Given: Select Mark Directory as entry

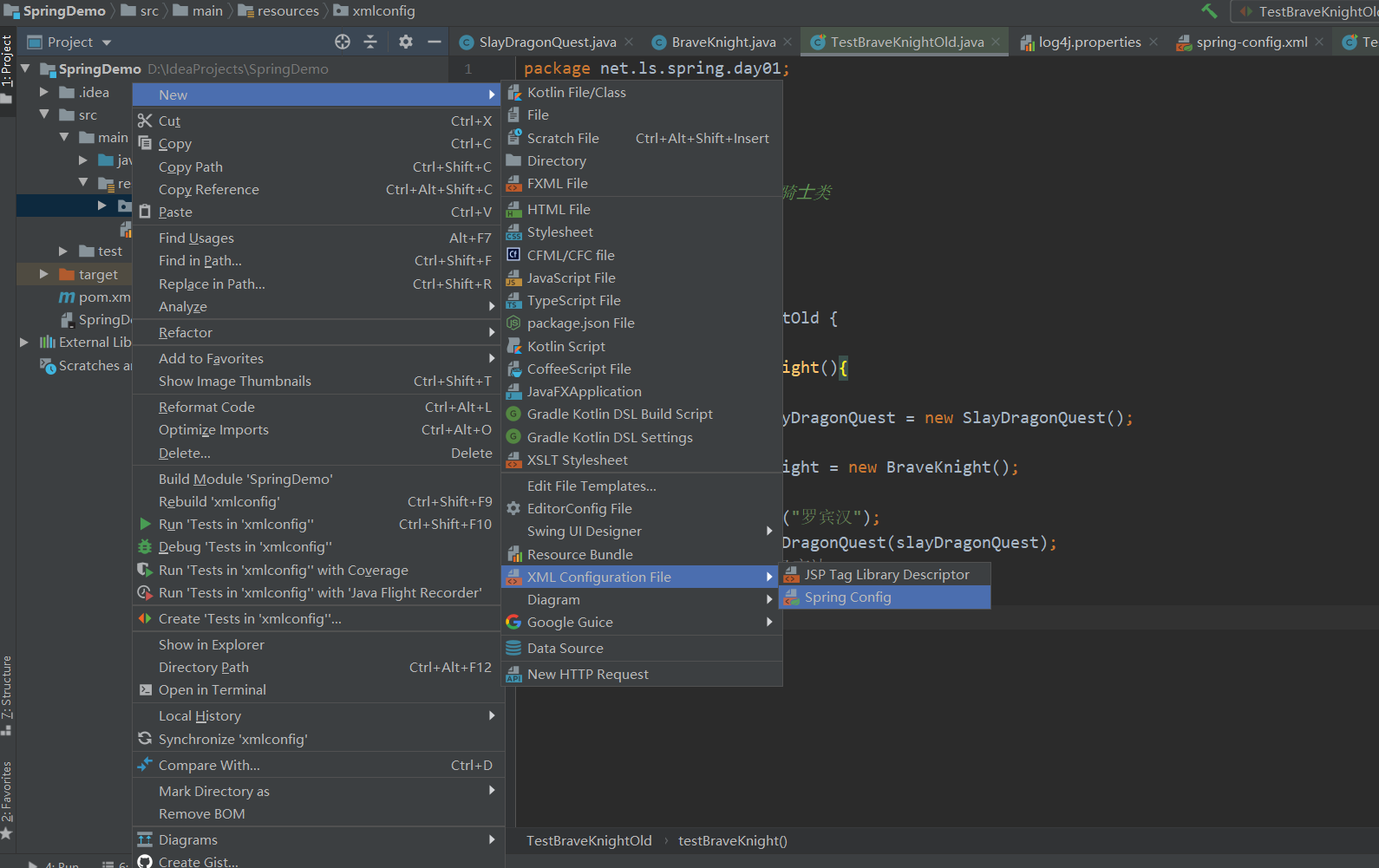Looking at the screenshot, I should point(318,791).
